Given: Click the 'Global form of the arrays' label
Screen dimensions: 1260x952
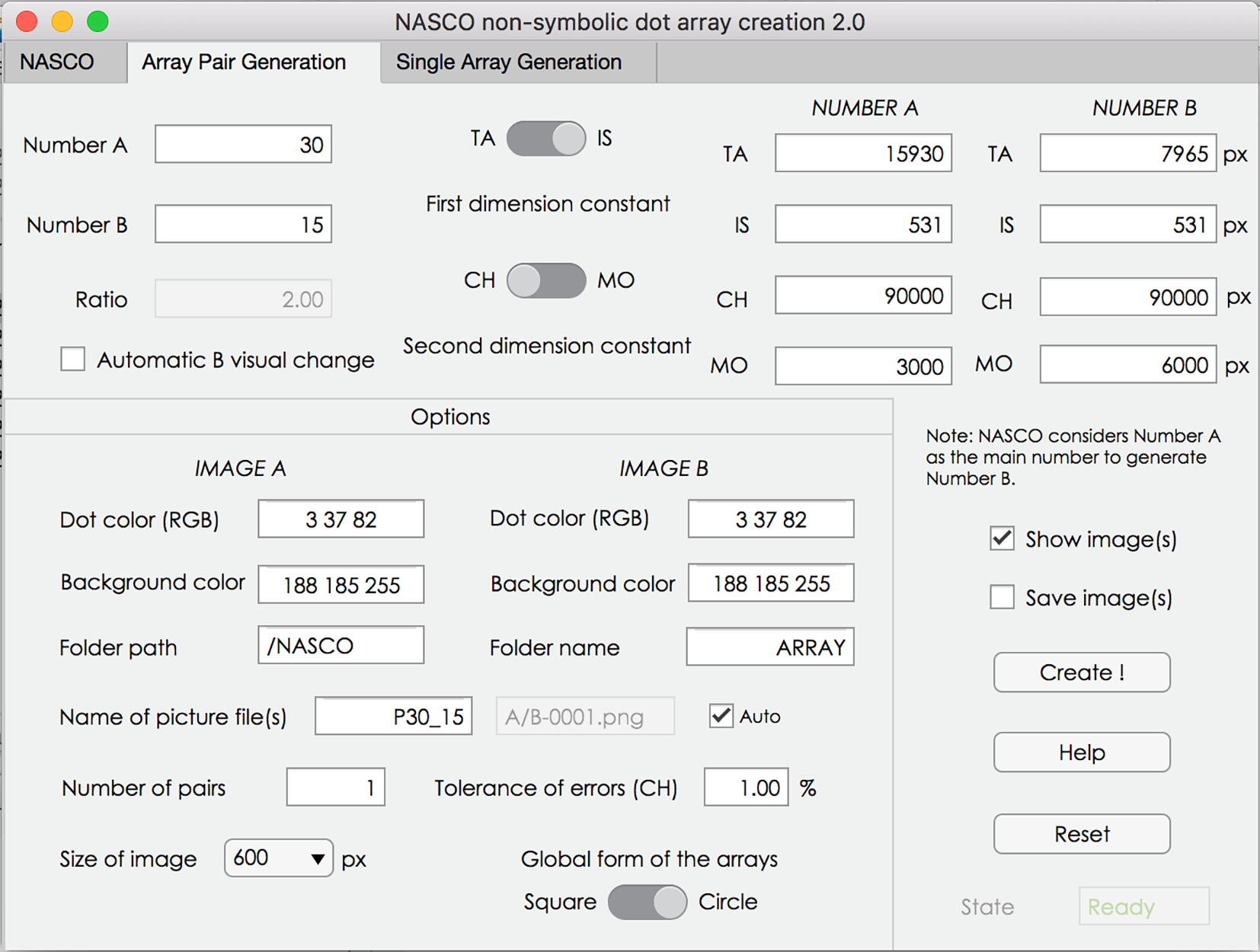Looking at the screenshot, I should pyautogui.click(x=649, y=859).
